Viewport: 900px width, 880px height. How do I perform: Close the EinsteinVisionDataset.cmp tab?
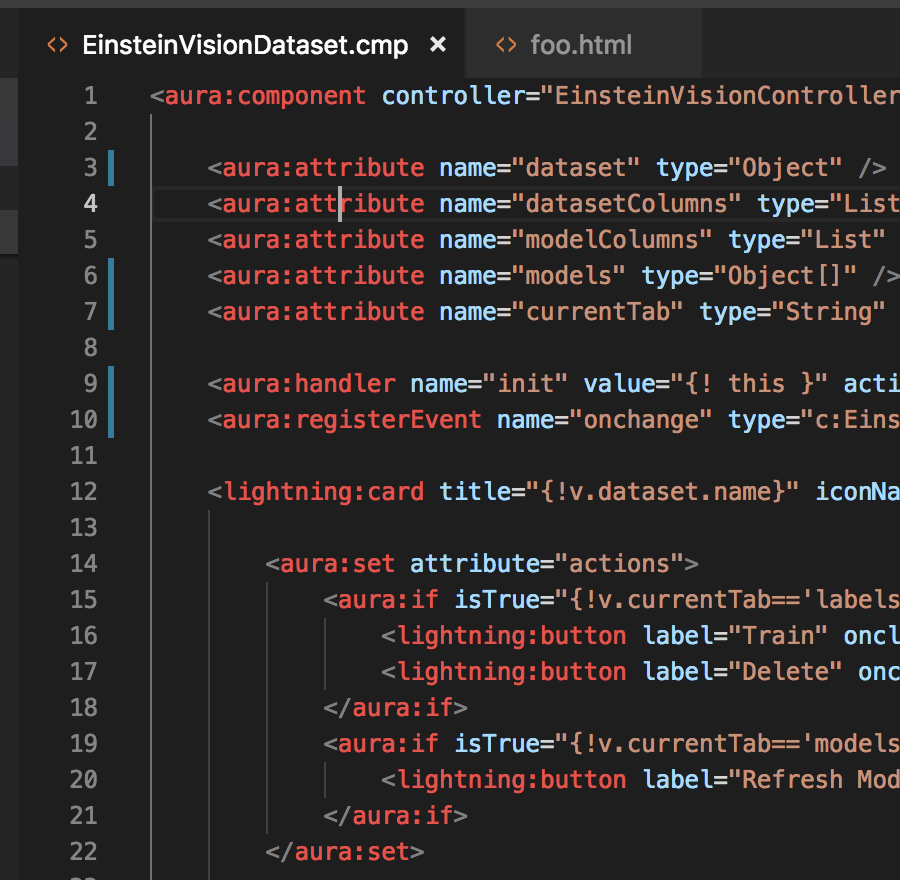[438, 44]
